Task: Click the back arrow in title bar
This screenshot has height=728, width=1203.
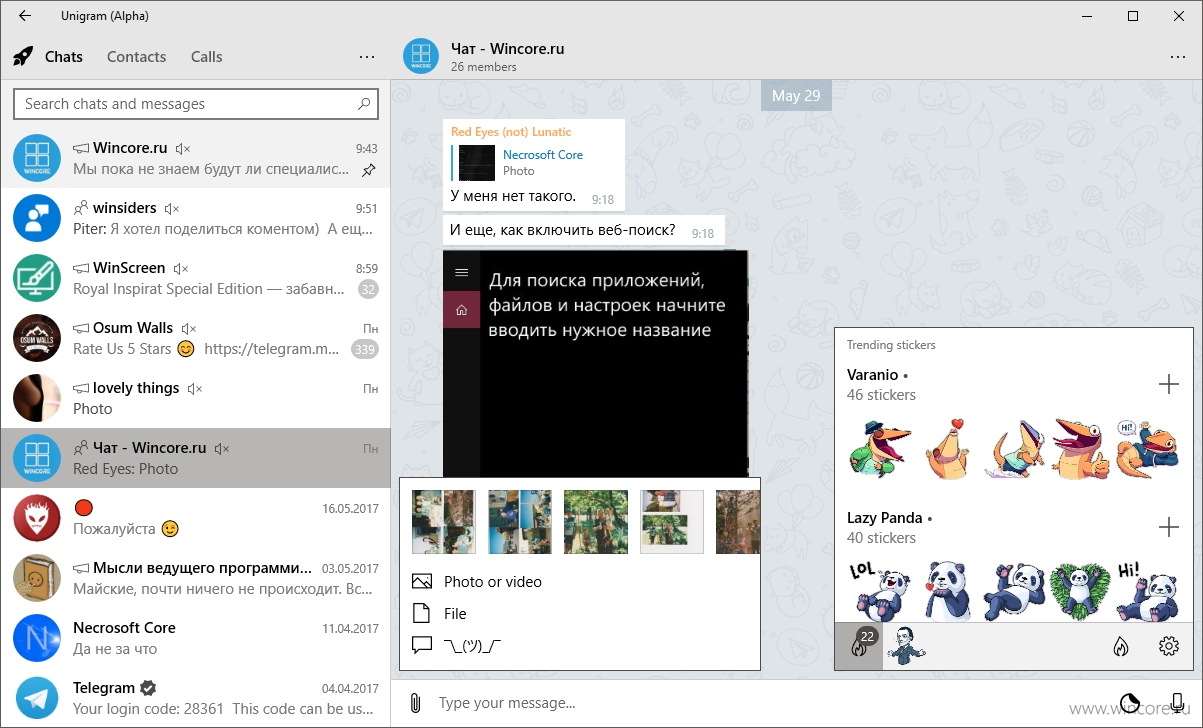Action: [x=24, y=16]
